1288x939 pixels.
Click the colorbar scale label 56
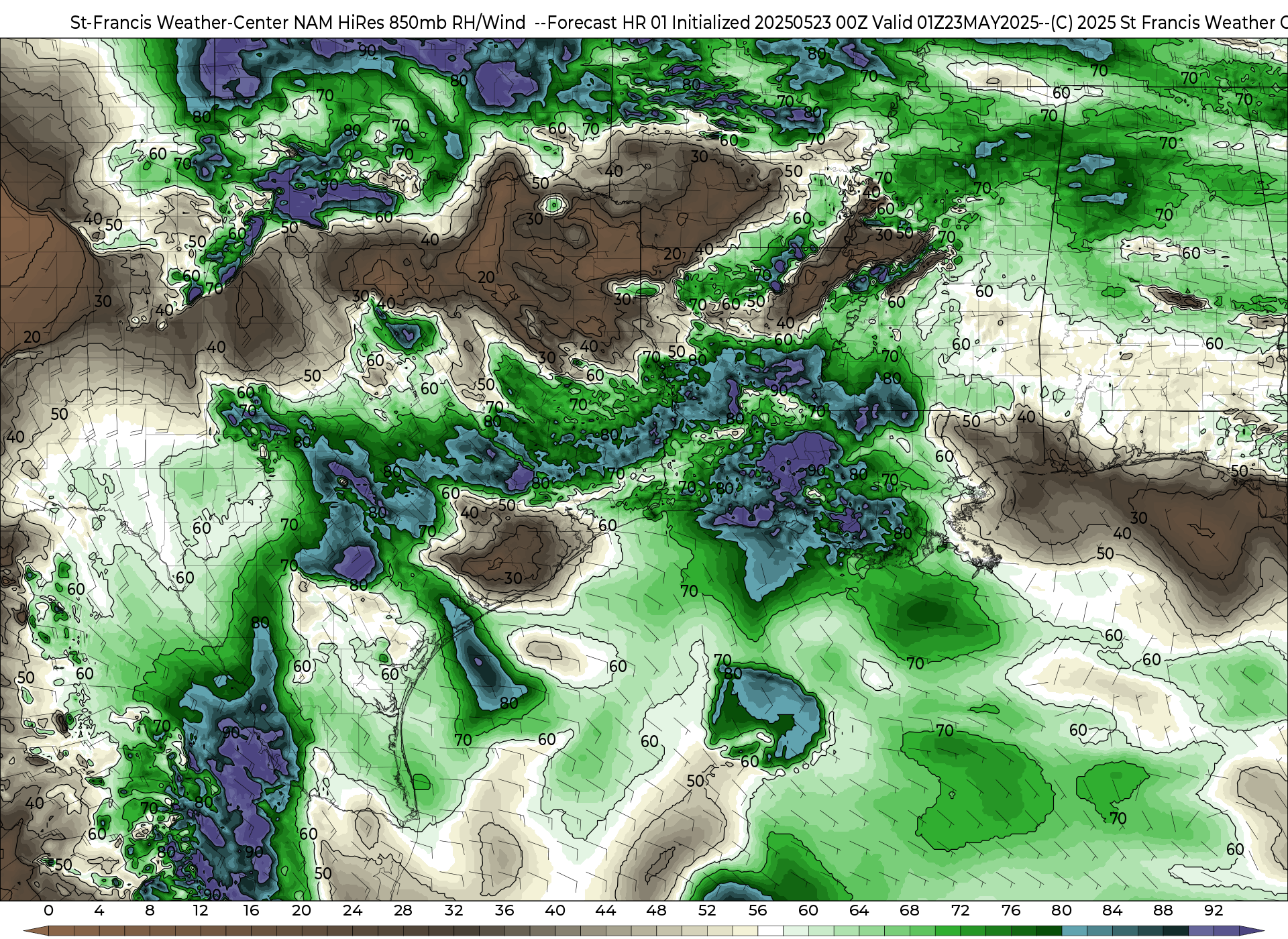point(757,910)
